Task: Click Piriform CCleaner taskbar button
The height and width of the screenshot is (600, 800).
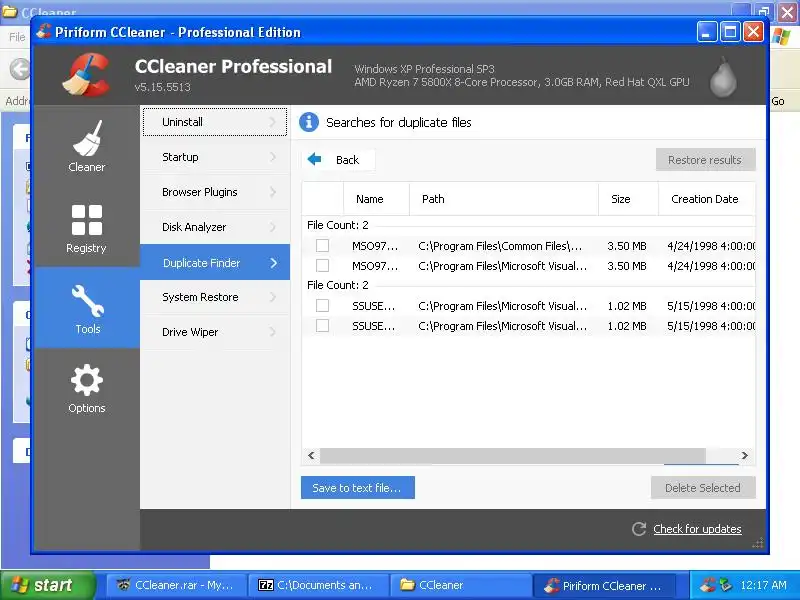Action: click(605, 586)
